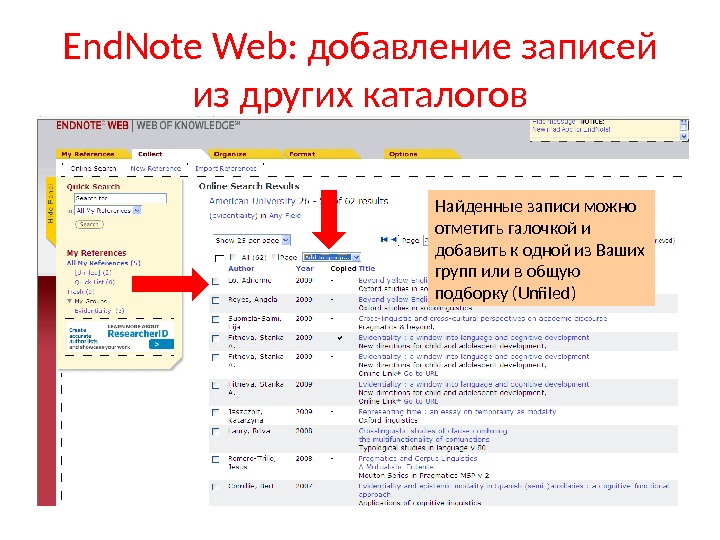Screen dimensions: 720x540
Task: Open the Evidentiality group
Action: click(x=99, y=311)
